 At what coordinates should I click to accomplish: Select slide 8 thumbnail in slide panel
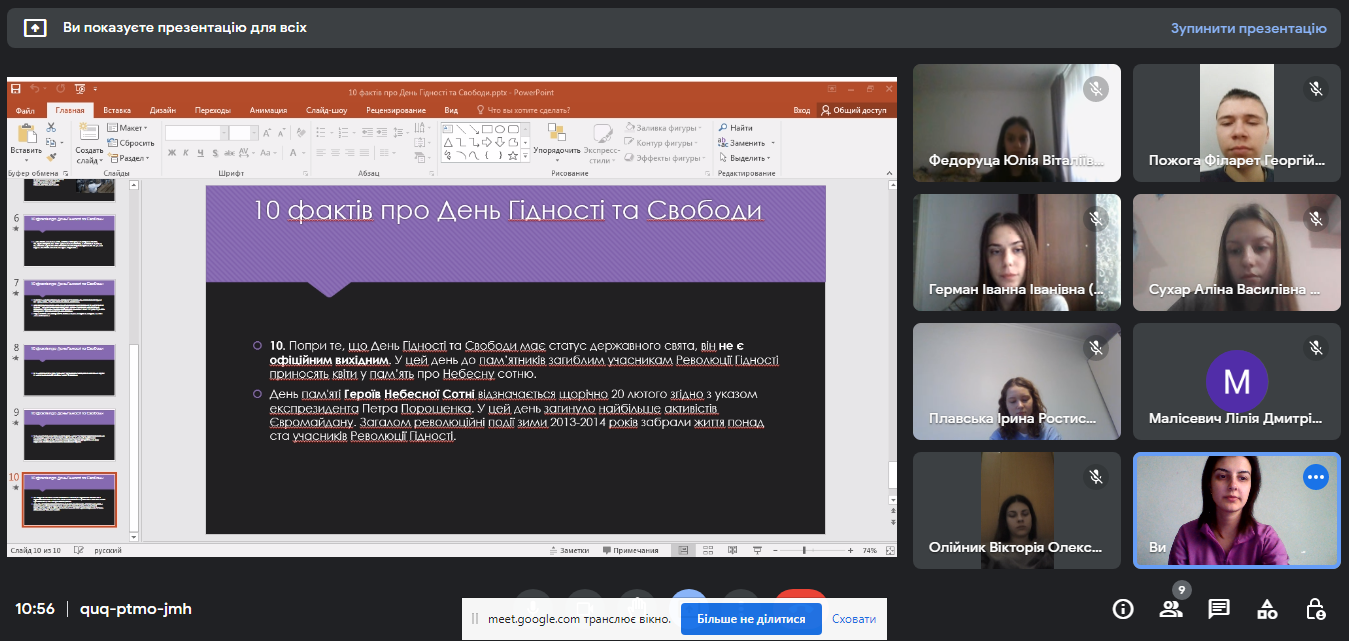(69, 369)
